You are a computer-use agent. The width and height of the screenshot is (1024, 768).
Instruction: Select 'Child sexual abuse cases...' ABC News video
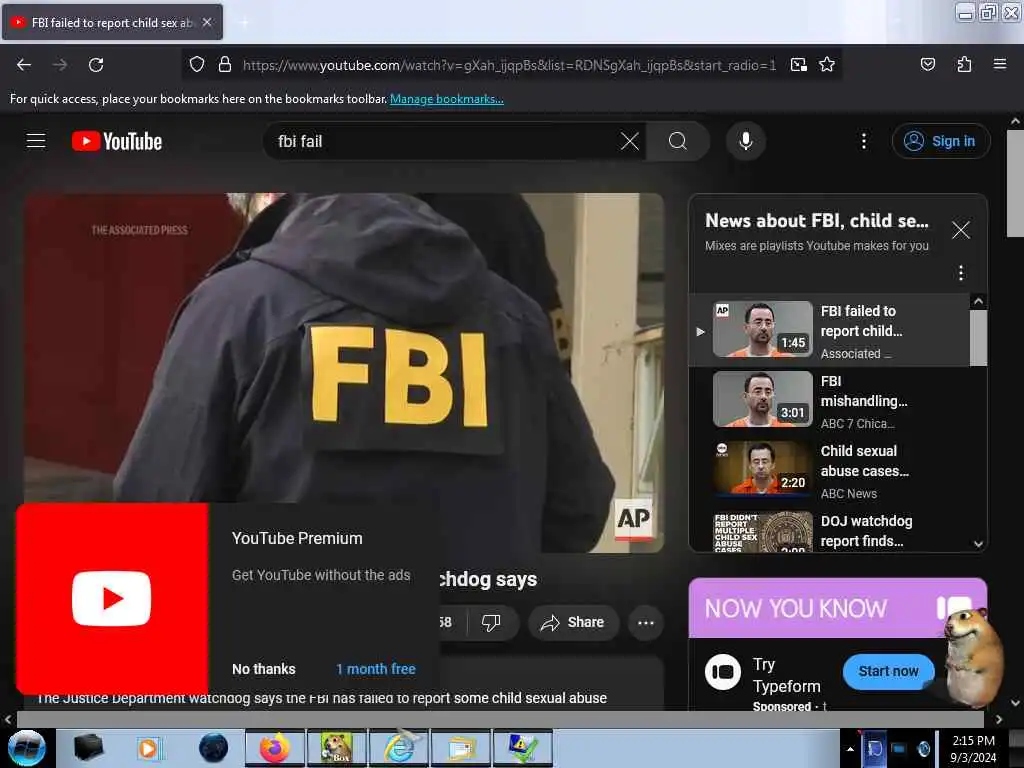[x=829, y=470]
